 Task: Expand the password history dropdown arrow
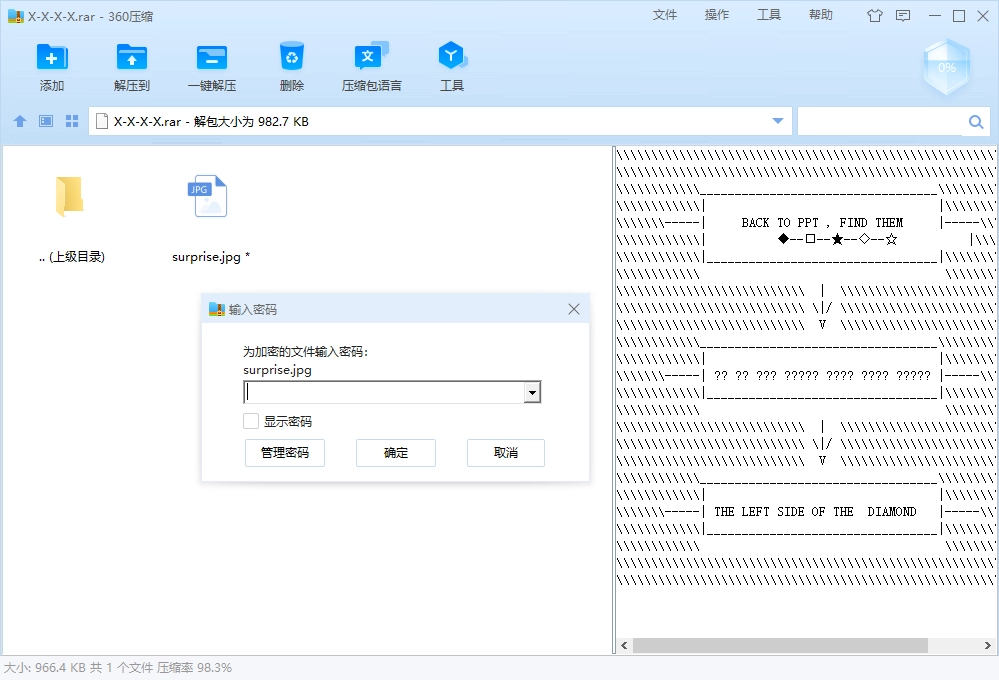point(532,393)
